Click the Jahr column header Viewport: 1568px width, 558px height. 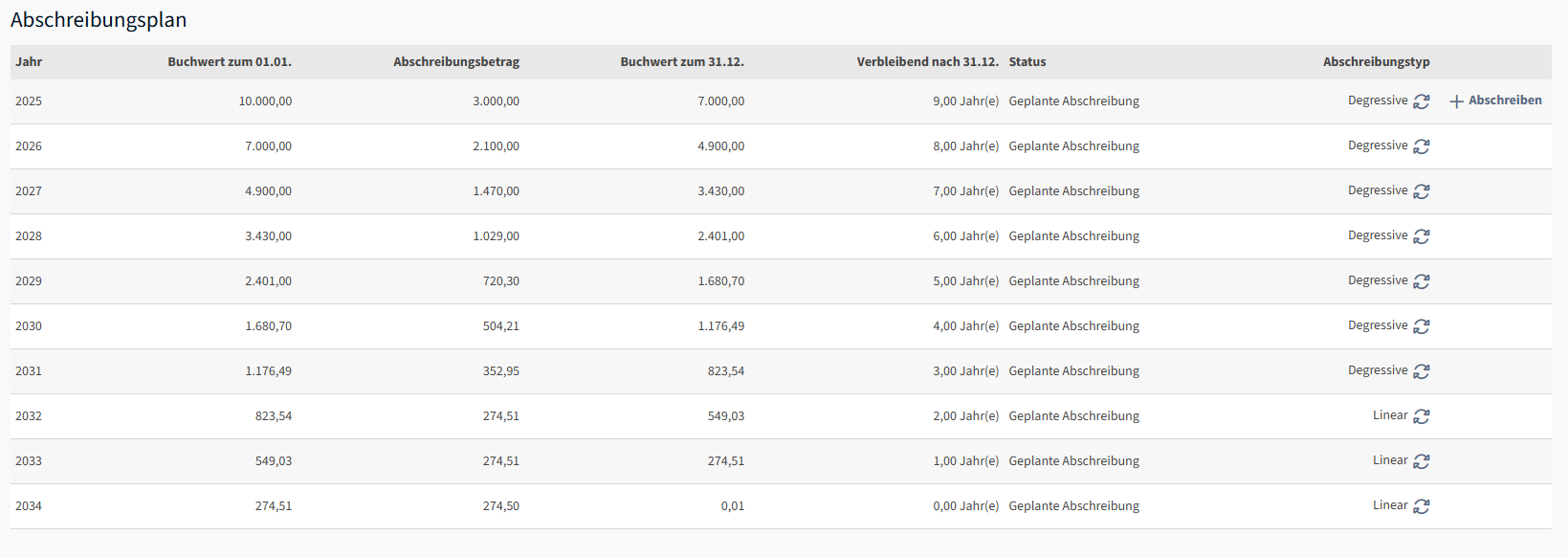29,62
